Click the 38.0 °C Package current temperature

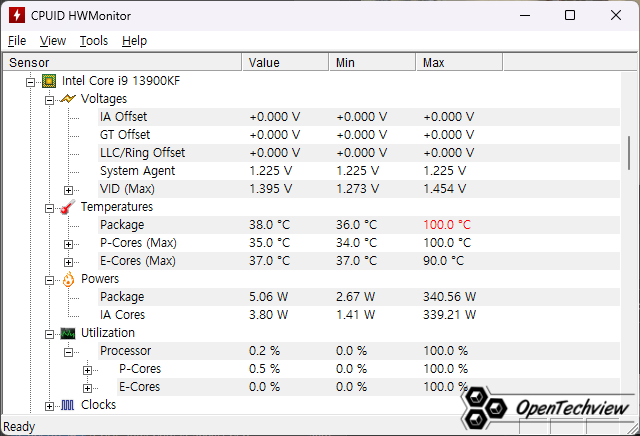(x=269, y=225)
